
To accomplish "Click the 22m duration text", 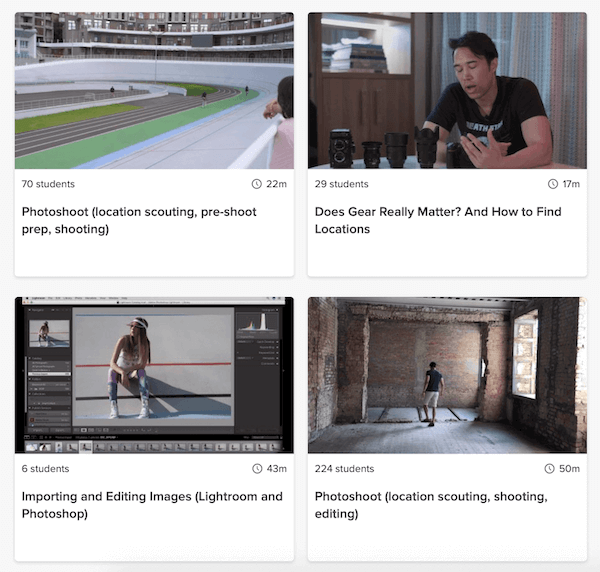I will 276,184.
